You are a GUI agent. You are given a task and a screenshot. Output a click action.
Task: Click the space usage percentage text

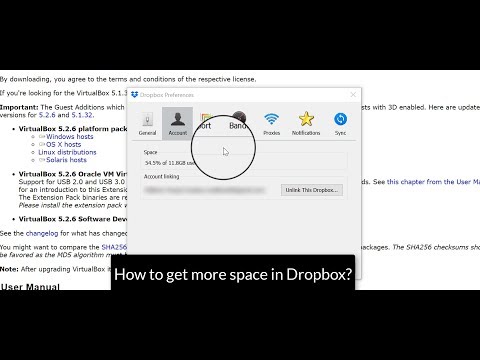tap(169, 163)
